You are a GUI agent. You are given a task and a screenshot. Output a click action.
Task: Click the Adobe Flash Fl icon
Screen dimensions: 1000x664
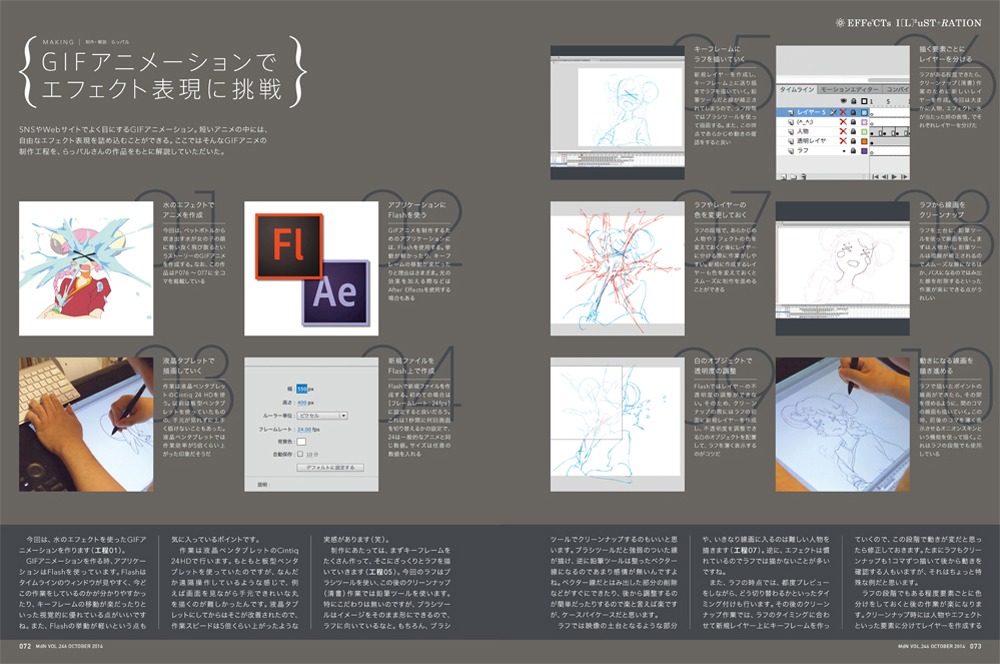point(288,245)
